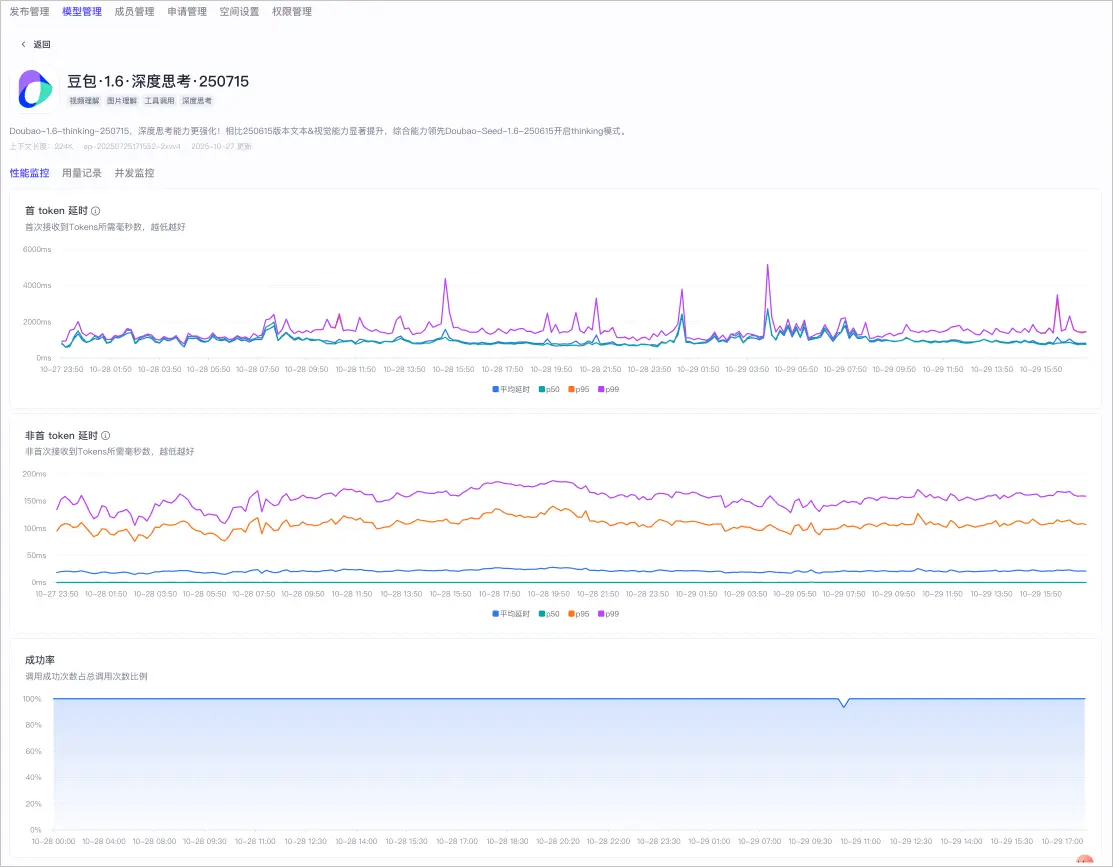
Task: Toggle p95 legend in 首 token chart
Action: coord(579,389)
